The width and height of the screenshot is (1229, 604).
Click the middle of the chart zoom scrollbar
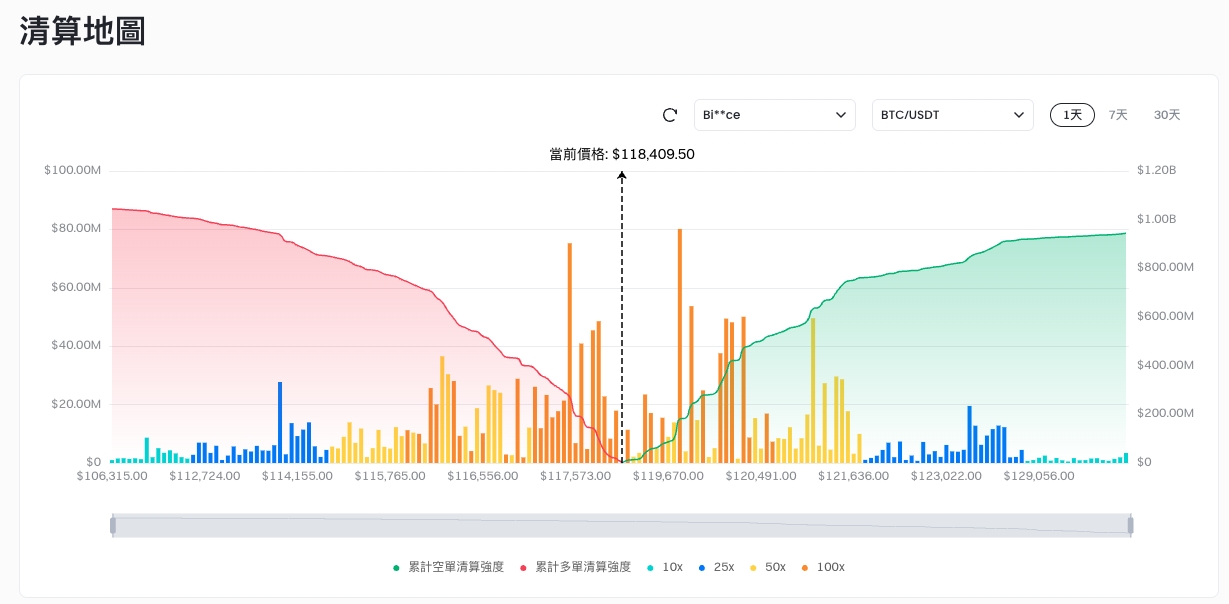tap(621, 525)
